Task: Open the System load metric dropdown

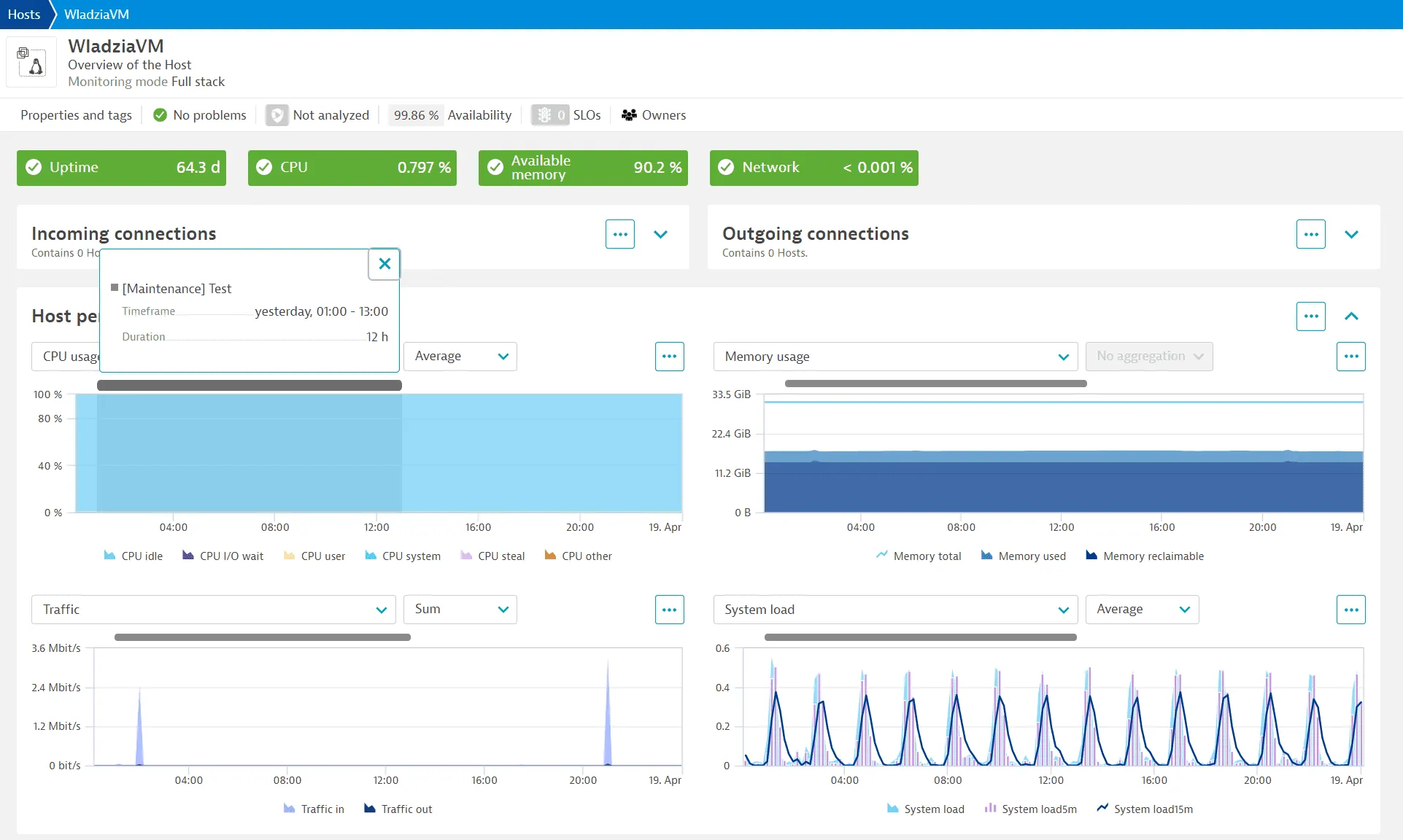Action: (895, 610)
